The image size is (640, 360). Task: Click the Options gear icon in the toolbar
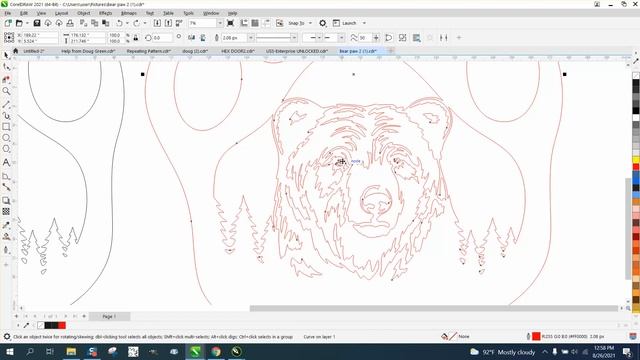(322, 23)
